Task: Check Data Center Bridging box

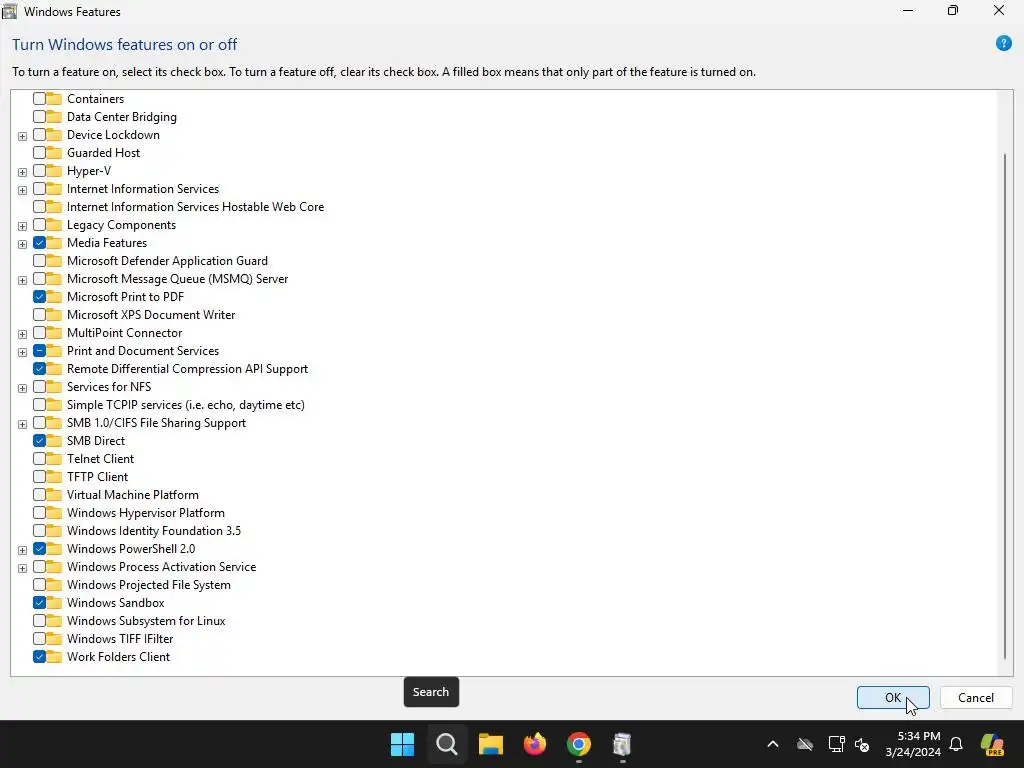Action: tap(39, 117)
